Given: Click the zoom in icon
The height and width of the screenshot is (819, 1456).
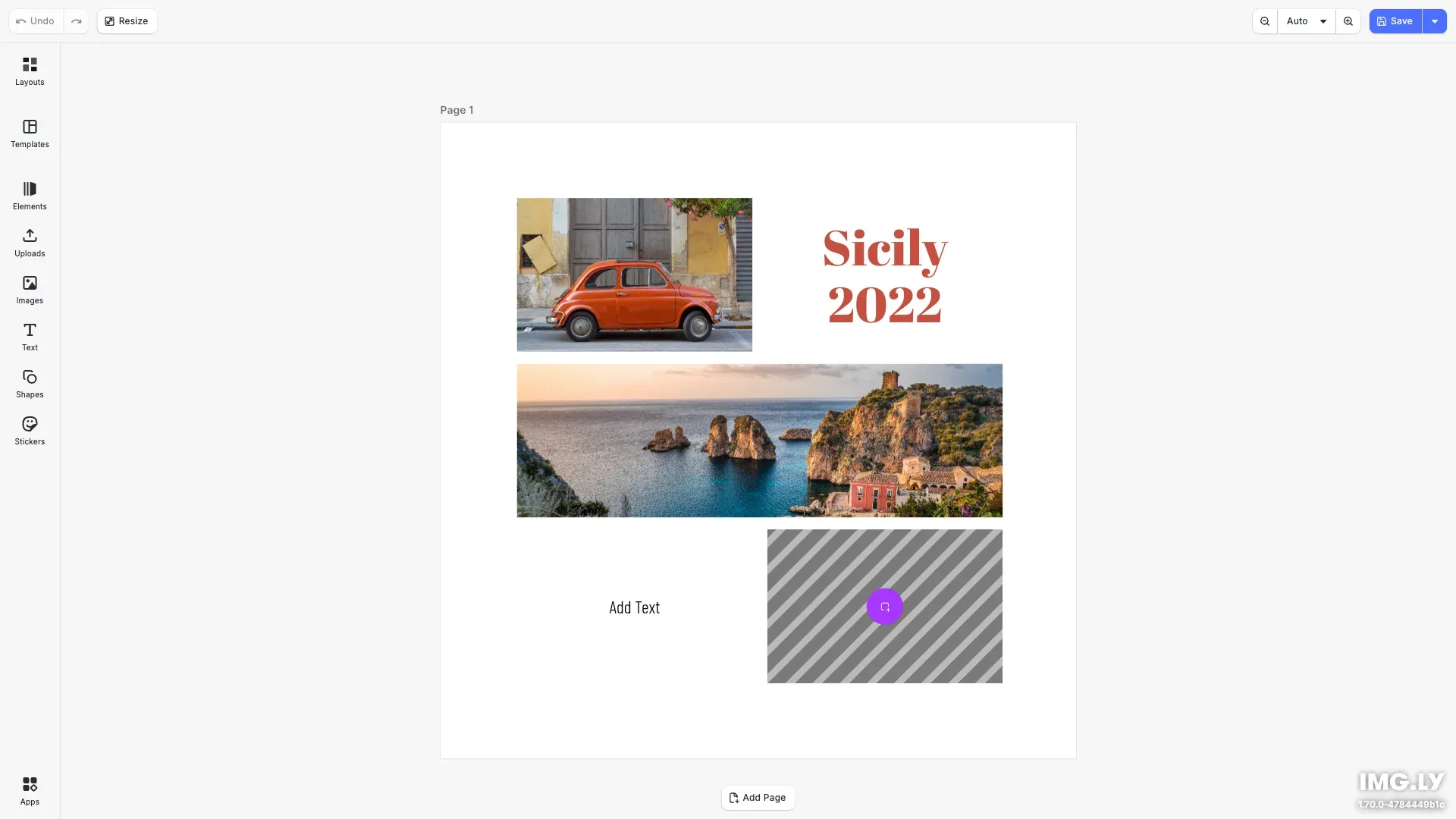Looking at the screenshot, I should [1348, 21].
